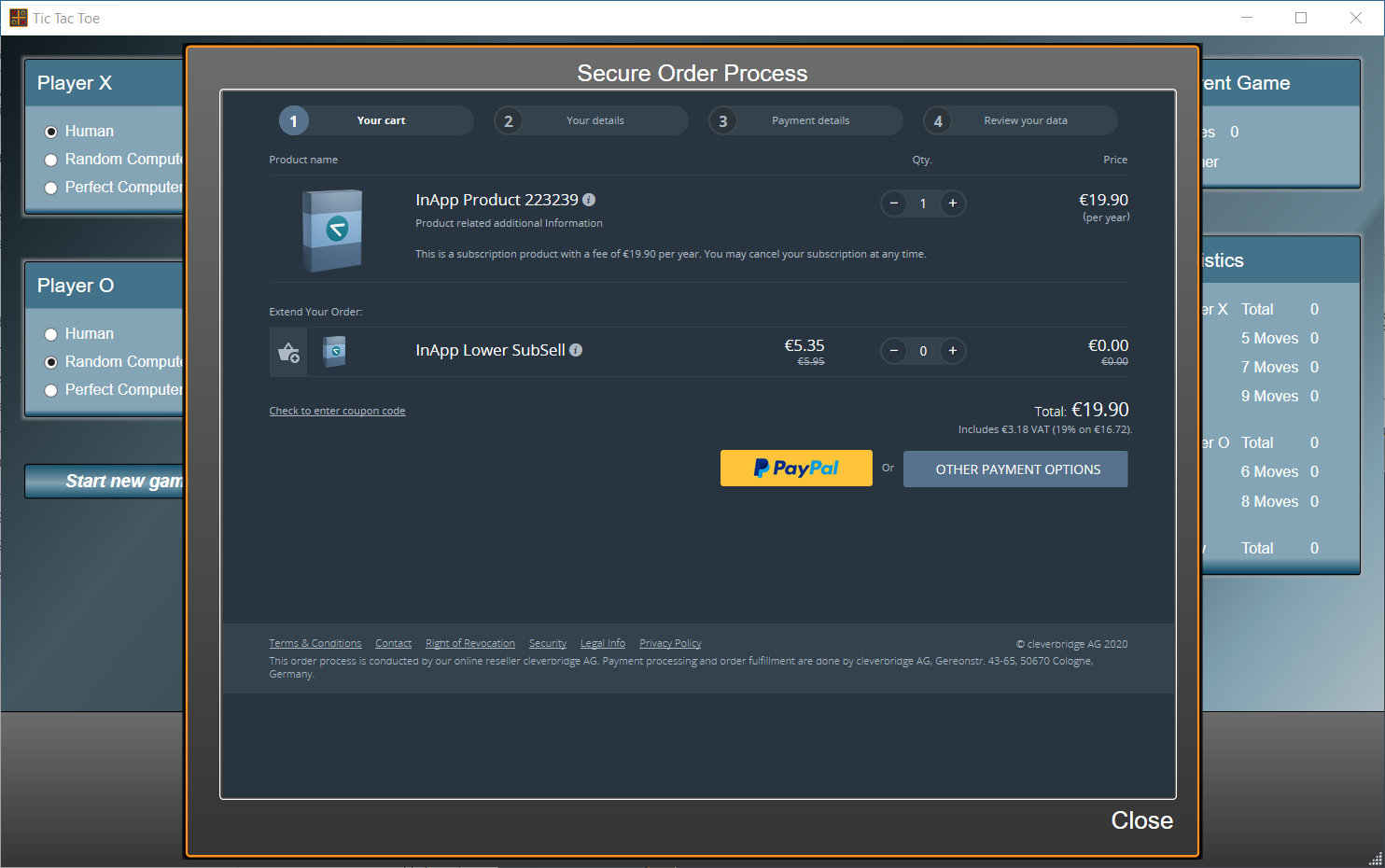Increase quantity of InApp Product 223239

(x=953, y=203)
